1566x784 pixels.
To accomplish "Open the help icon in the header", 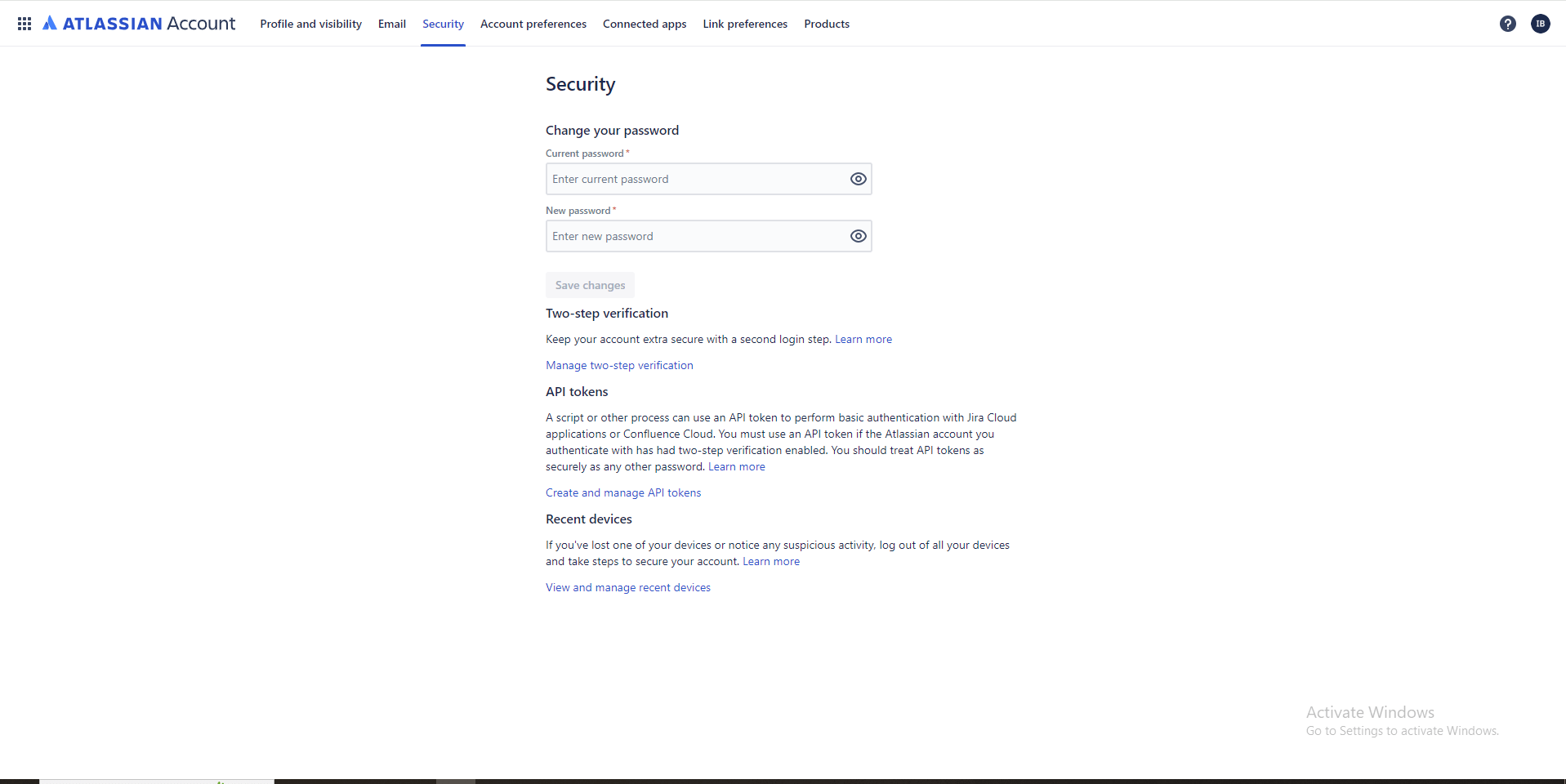I will [1507, 24].
